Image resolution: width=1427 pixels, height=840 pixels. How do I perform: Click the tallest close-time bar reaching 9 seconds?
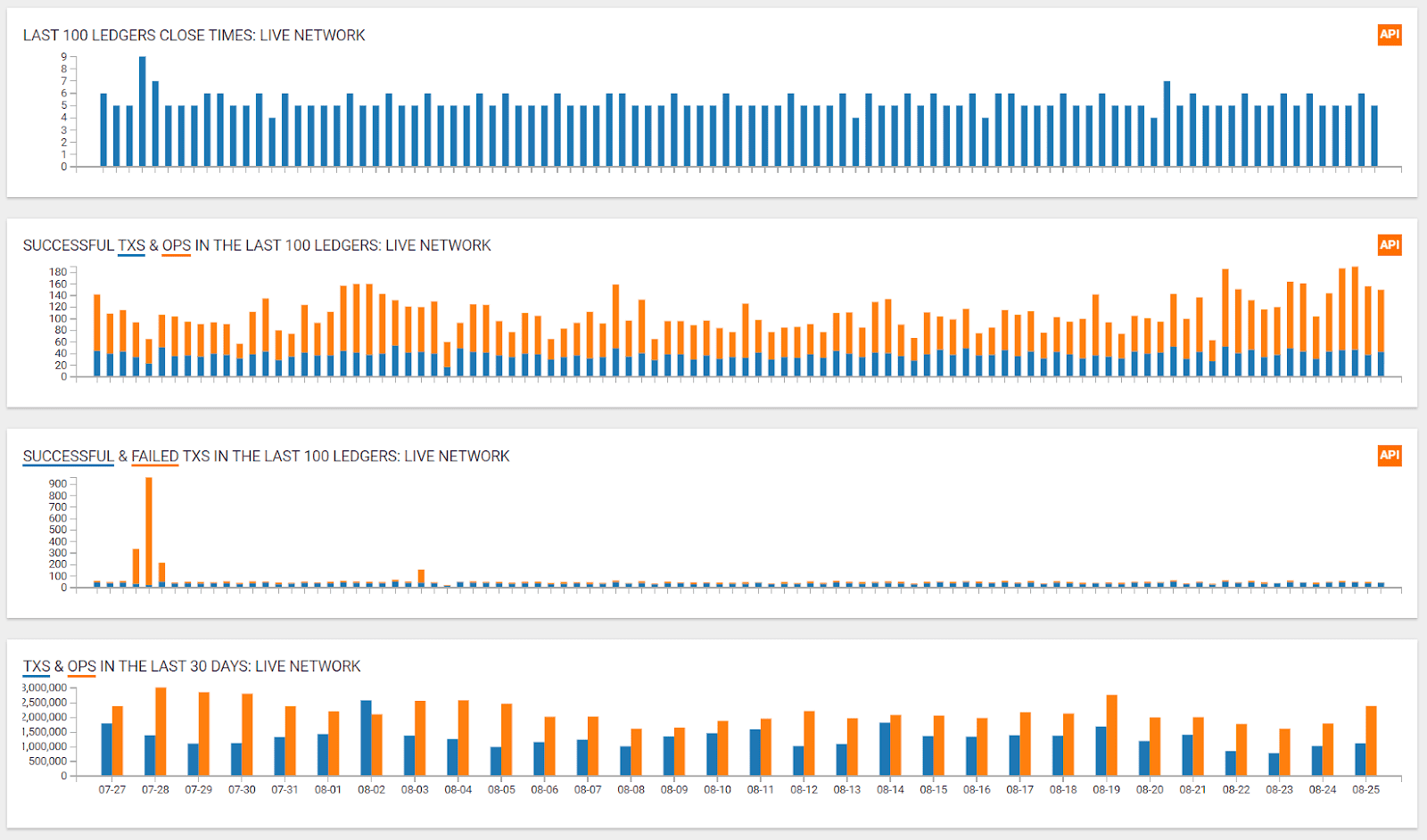pyautogui.click(x=143, y=111)
